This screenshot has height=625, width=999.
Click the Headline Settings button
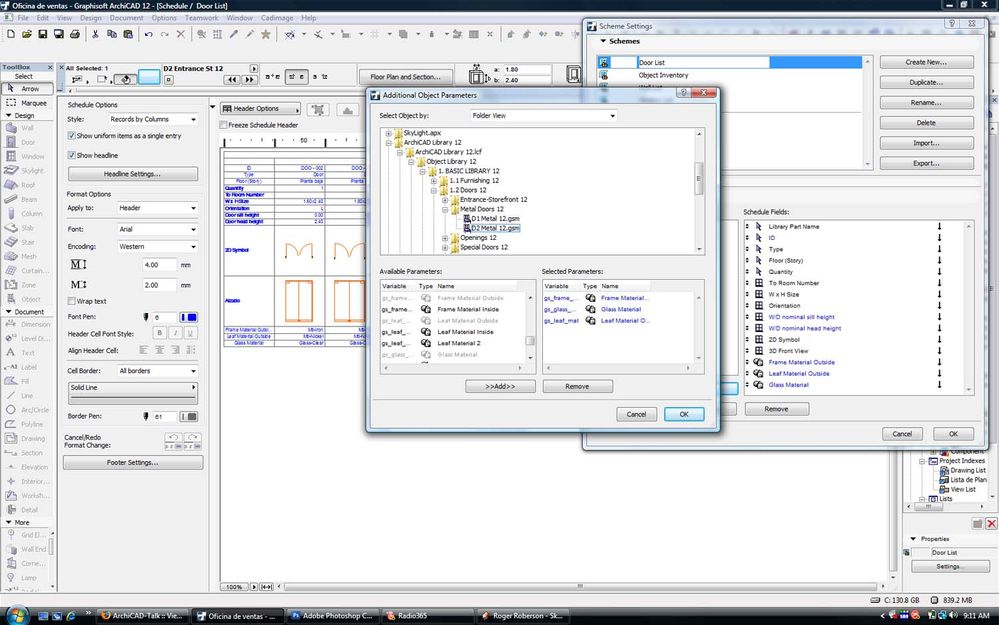click(132, 174)
